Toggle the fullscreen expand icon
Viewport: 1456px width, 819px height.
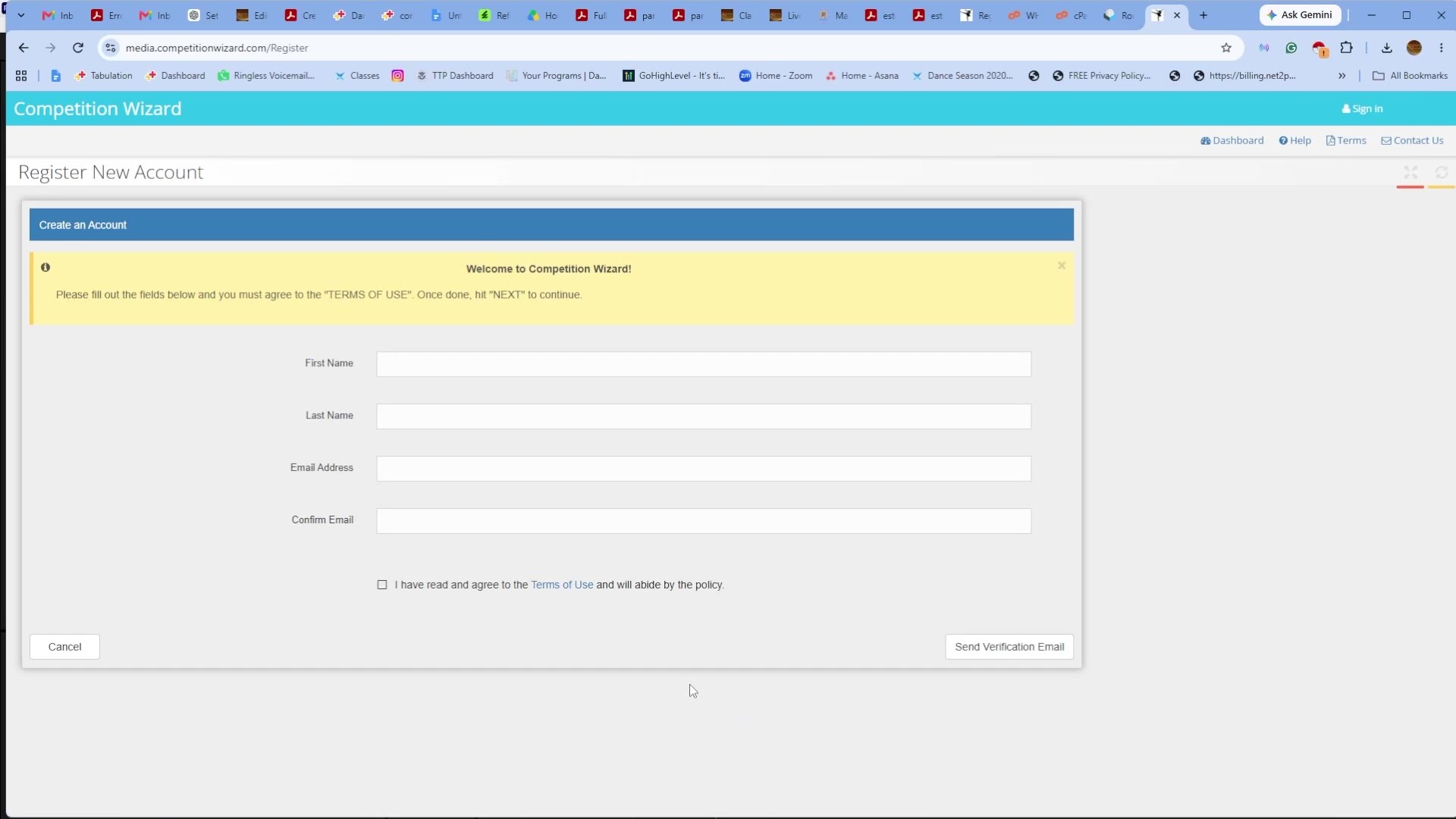(1410, 173)
